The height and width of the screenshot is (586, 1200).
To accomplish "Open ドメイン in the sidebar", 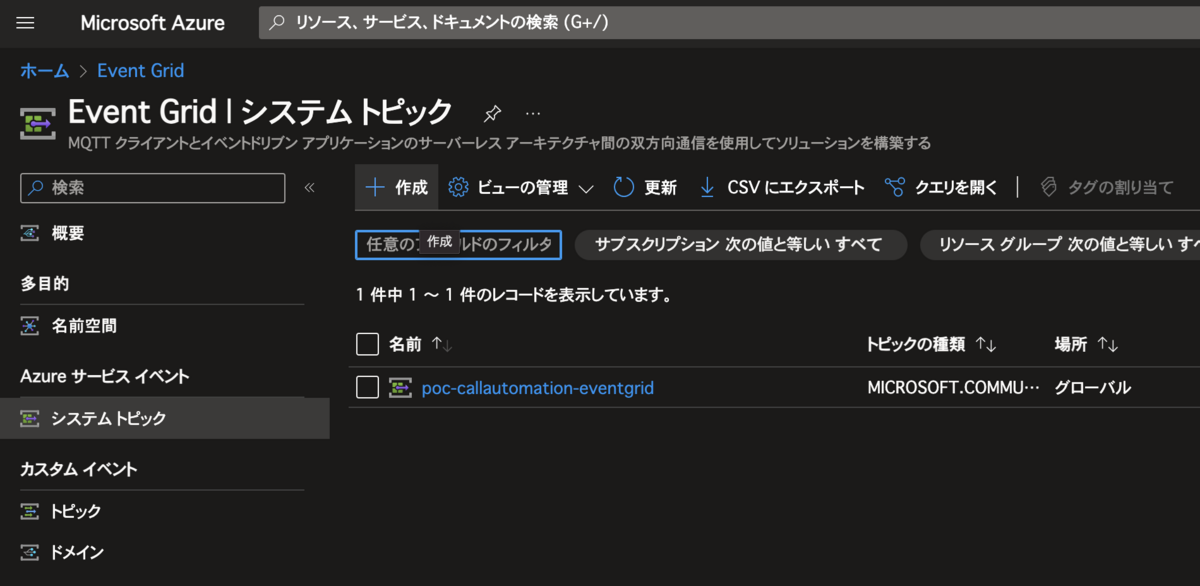I will (x=77, y=552).
